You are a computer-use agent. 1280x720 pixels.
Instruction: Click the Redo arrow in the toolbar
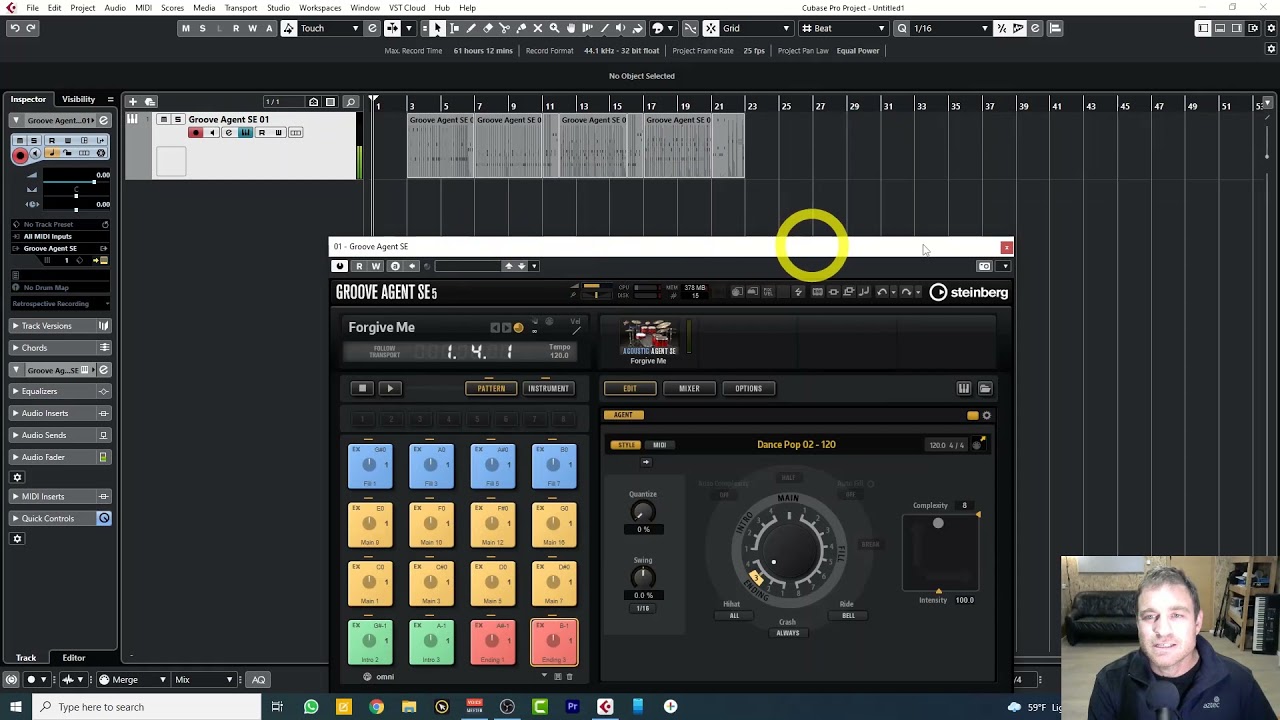[31, 28]
